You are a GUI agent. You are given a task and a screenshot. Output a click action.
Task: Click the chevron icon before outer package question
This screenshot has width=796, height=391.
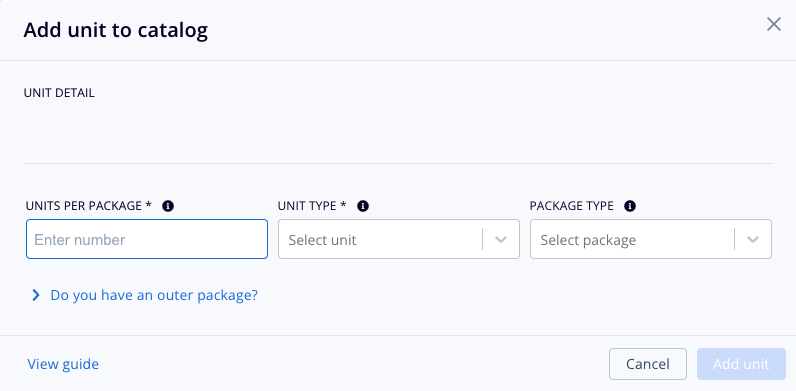(36, 295)
